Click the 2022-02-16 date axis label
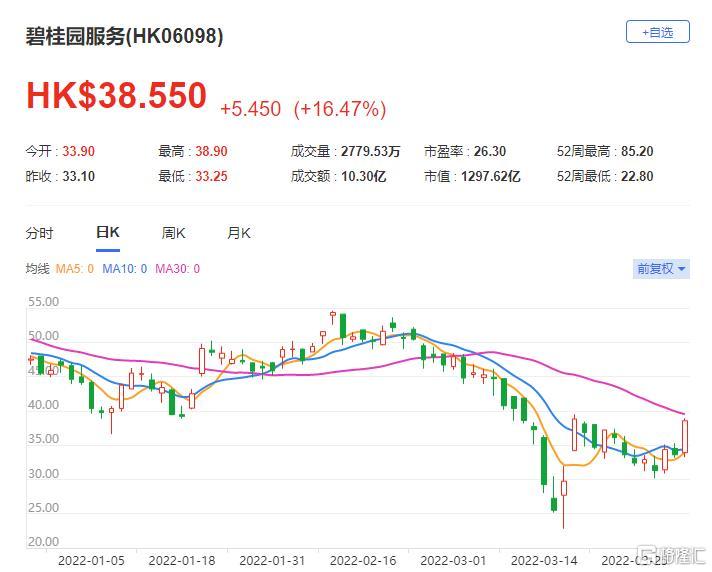This screenshot has width=712, height=572. 362,562
